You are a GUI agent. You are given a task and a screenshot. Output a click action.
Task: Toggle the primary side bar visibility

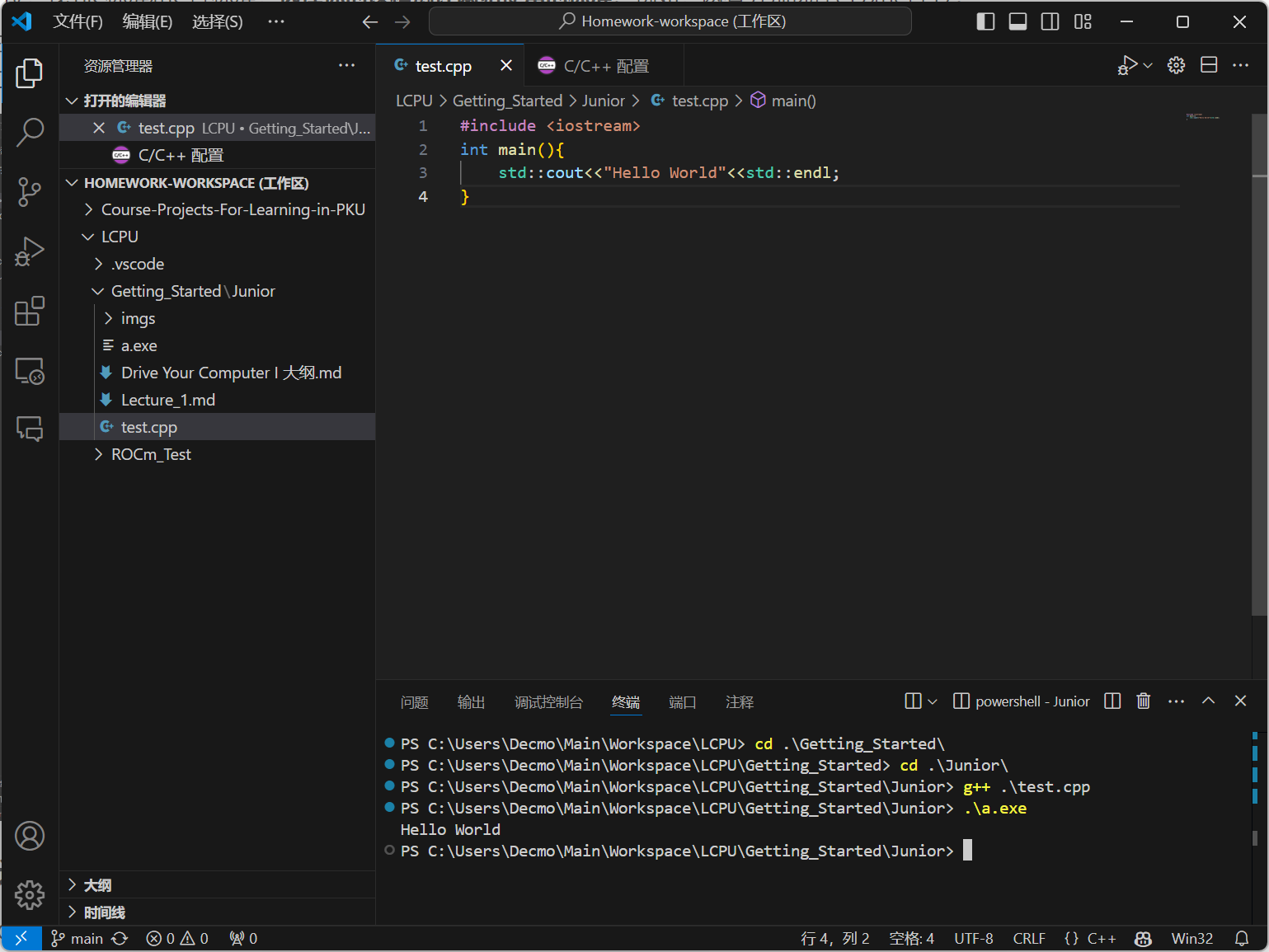(985, 22)
